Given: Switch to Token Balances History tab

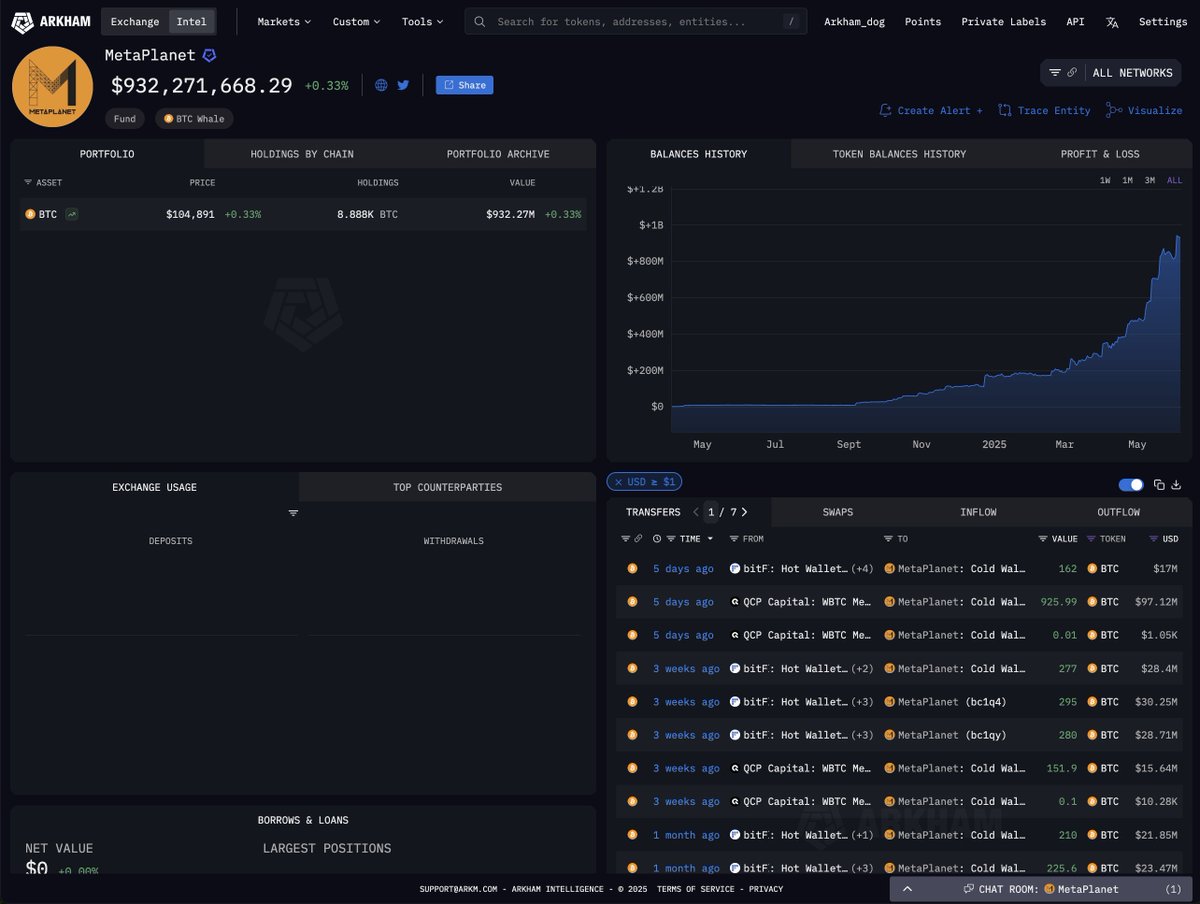Looking at the screenshot, I should pyautogui.click(x=899, y=154).
